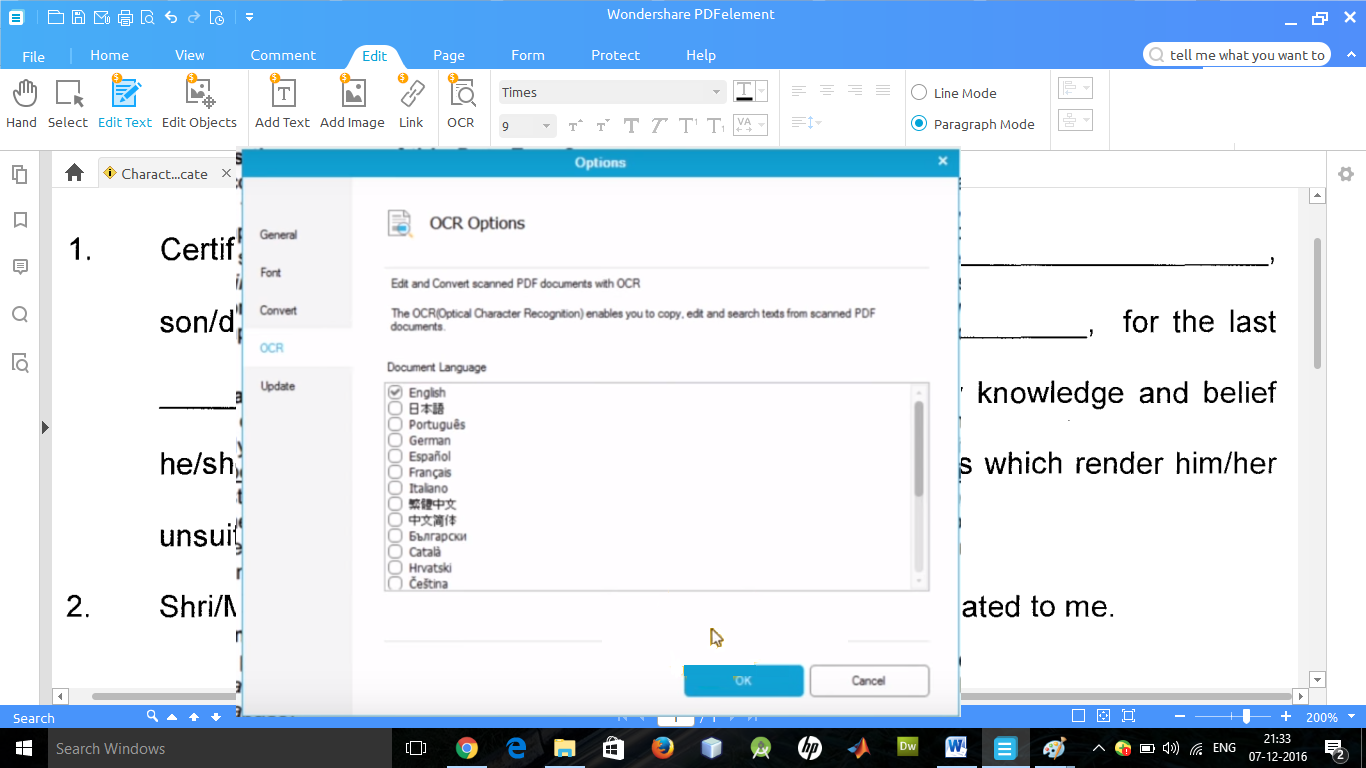The image size is (1366, 768).
Task: Click the 'tell me what you want to' search box
Action: pyautogui.click(x=1236, y=55)
